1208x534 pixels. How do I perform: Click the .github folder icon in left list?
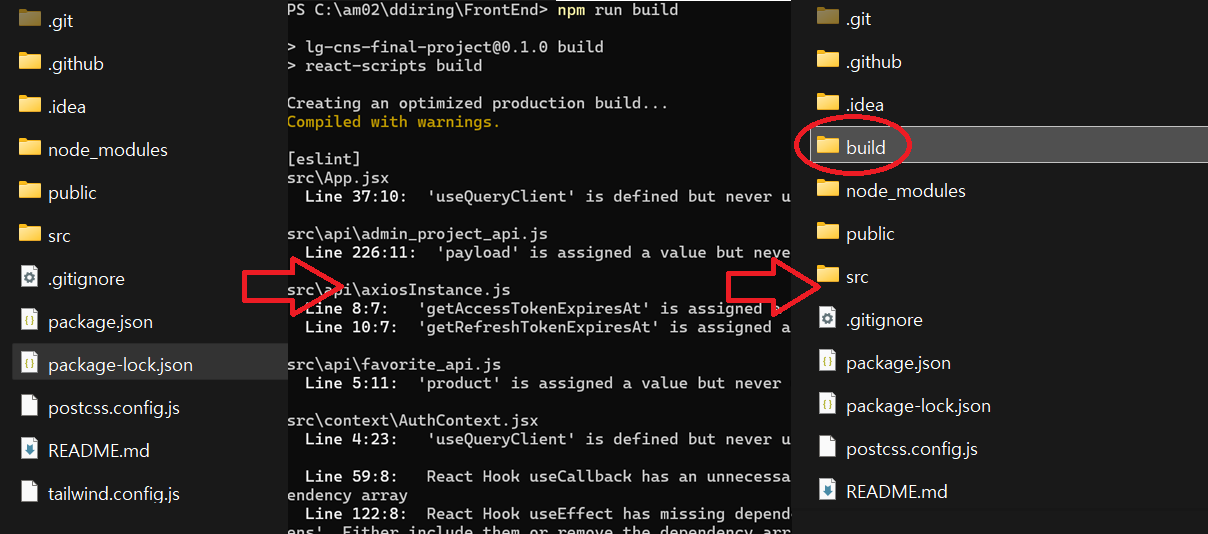coord(29,63)
